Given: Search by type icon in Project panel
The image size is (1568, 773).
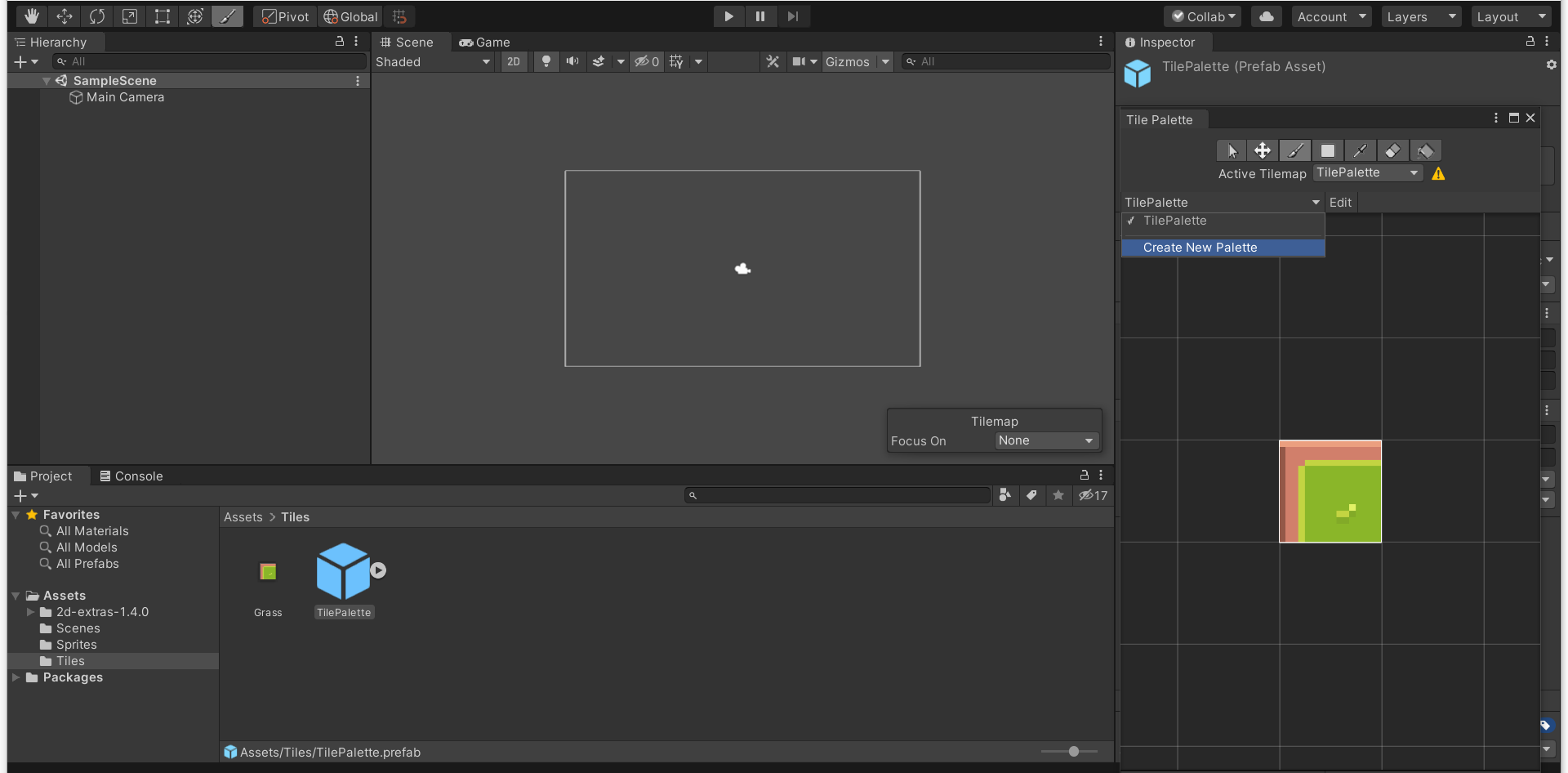Looking at the screenshot, I should point(1005,495).
